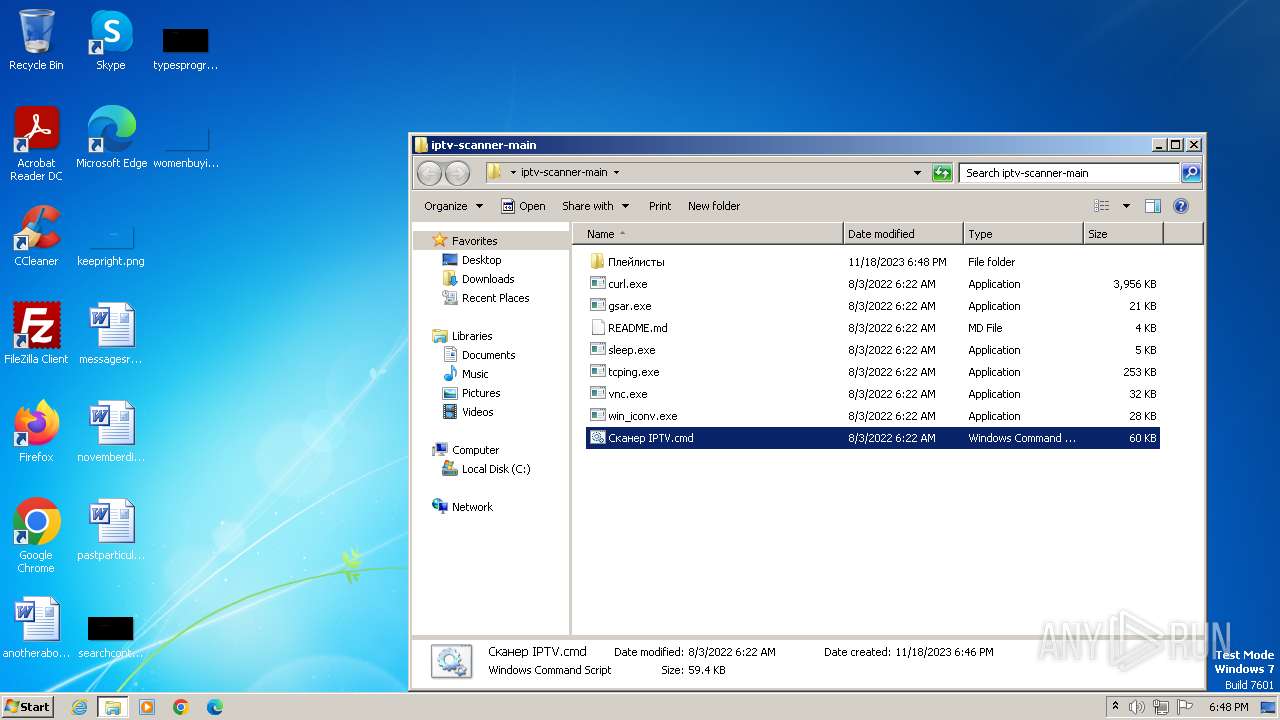Sort files by the Type column header

tap(1023, 234)
